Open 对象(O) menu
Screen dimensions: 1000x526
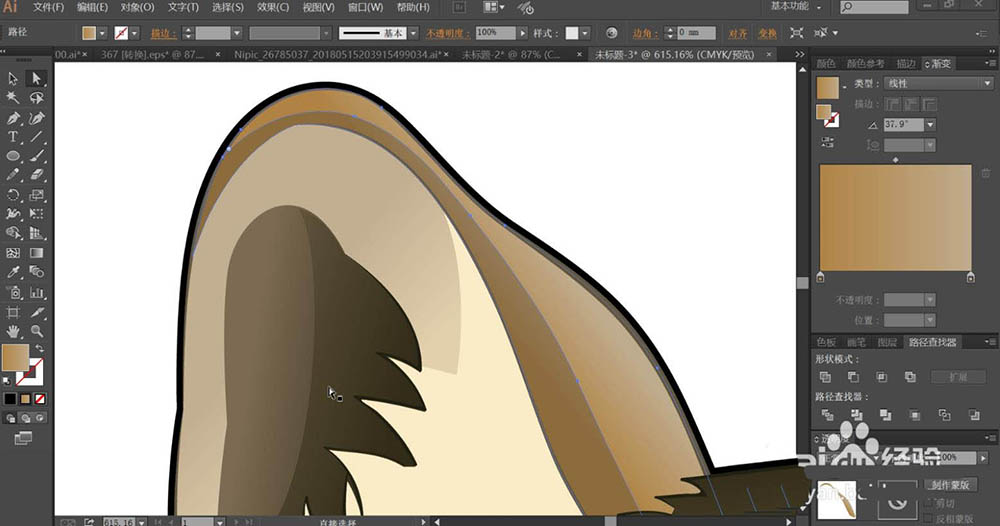(138, 8)
